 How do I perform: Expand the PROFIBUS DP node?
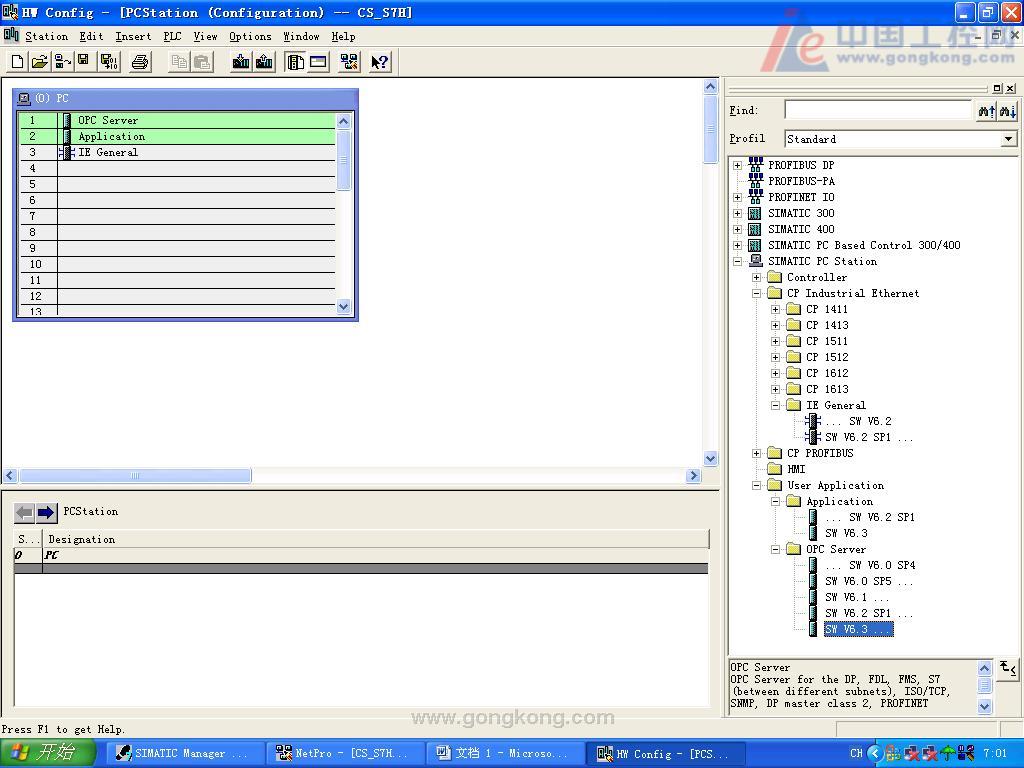(x=737, y=166)
